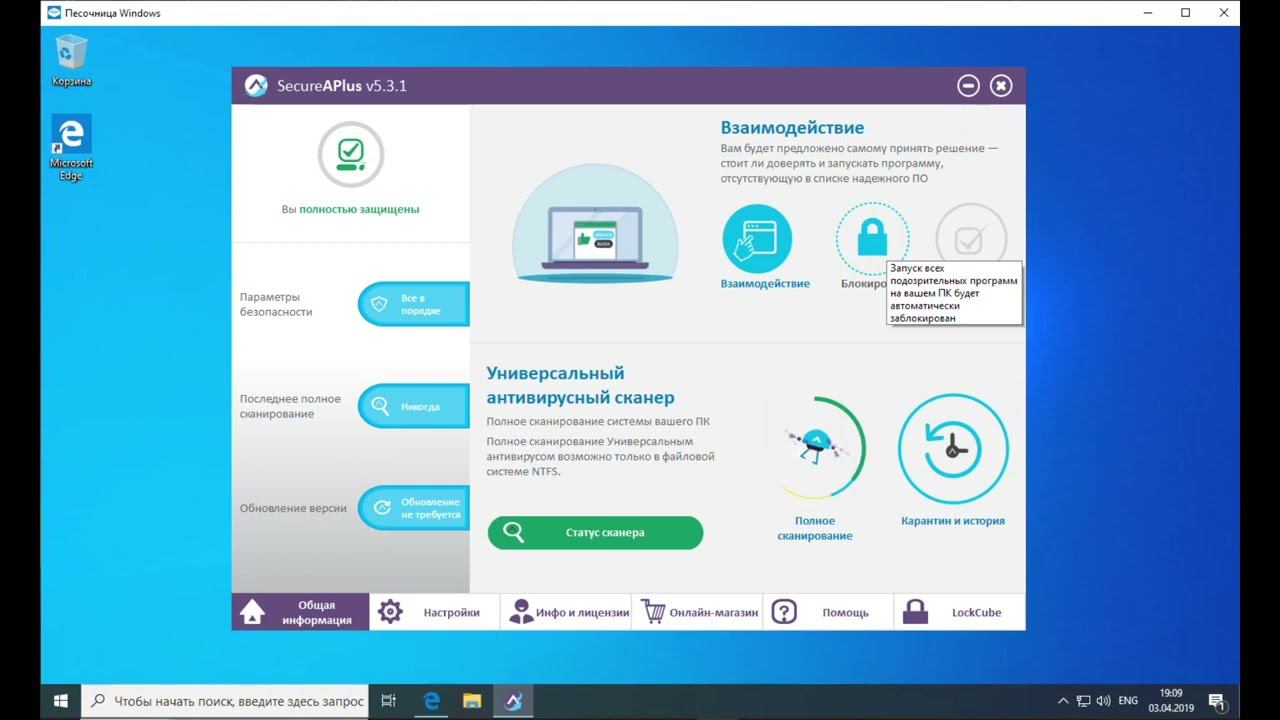Screen dimensions: 1280x720
Task: Click Вы полностью защищены status text
Action: coord(351,209)
